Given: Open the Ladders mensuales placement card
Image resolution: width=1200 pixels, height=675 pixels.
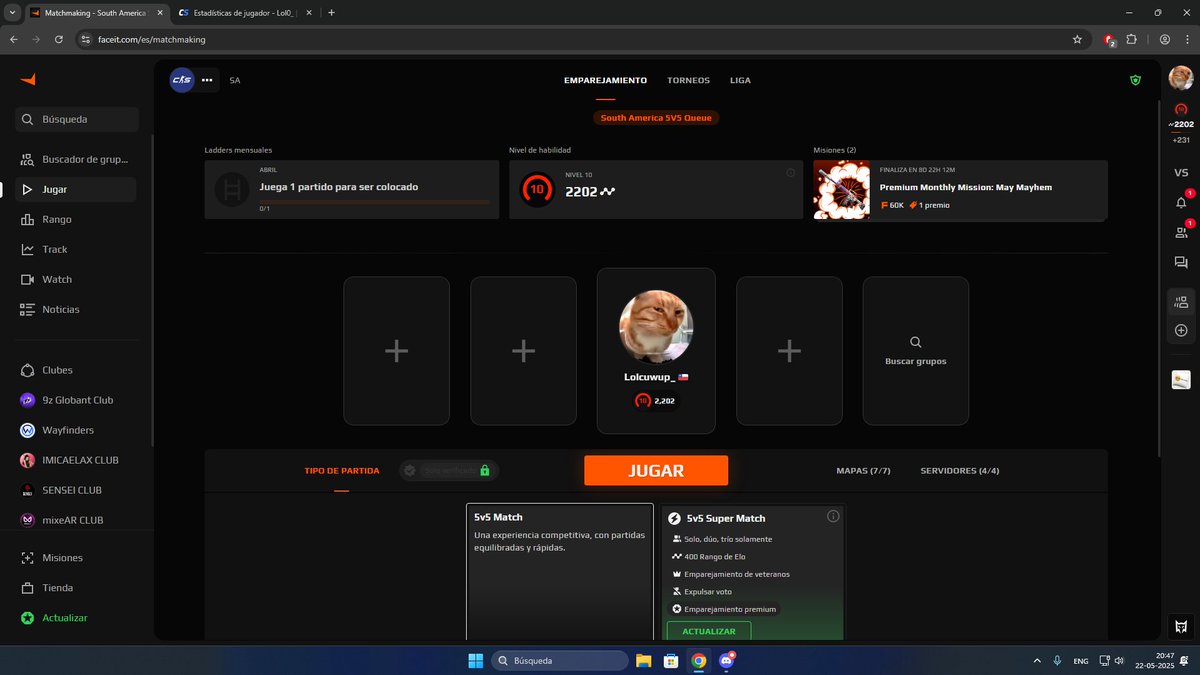Looking at the screenshot, I should pyautogui.click(x=351, y=190).
